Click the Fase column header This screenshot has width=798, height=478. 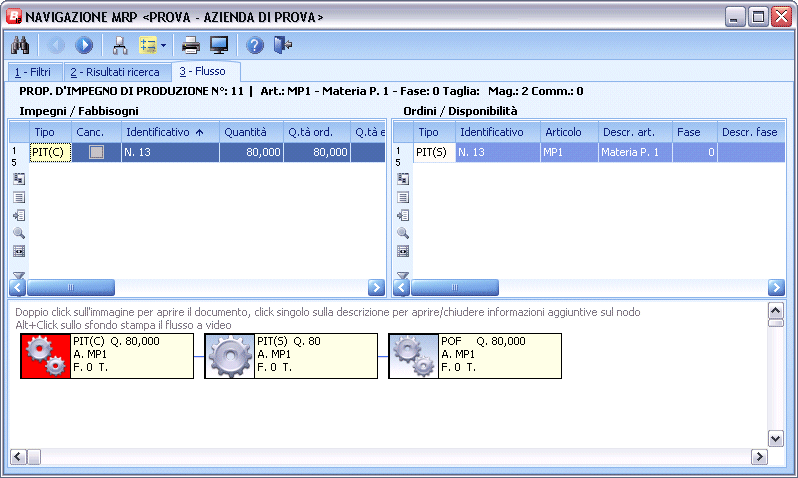coord(695,132)
